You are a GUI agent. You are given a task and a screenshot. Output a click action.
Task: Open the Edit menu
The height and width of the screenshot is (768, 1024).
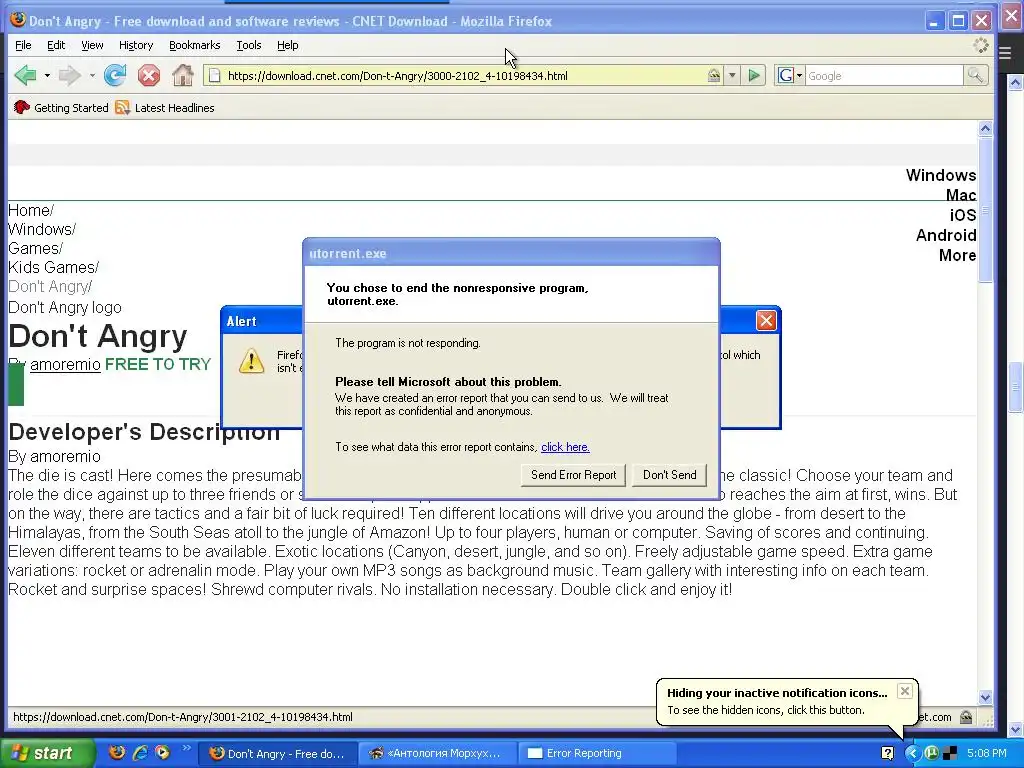(56, 45)
